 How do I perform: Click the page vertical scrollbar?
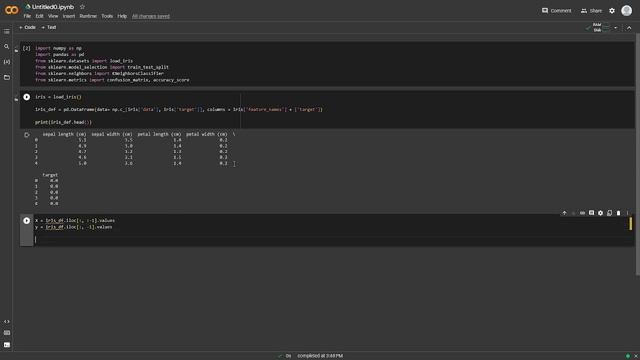(638, 155)
